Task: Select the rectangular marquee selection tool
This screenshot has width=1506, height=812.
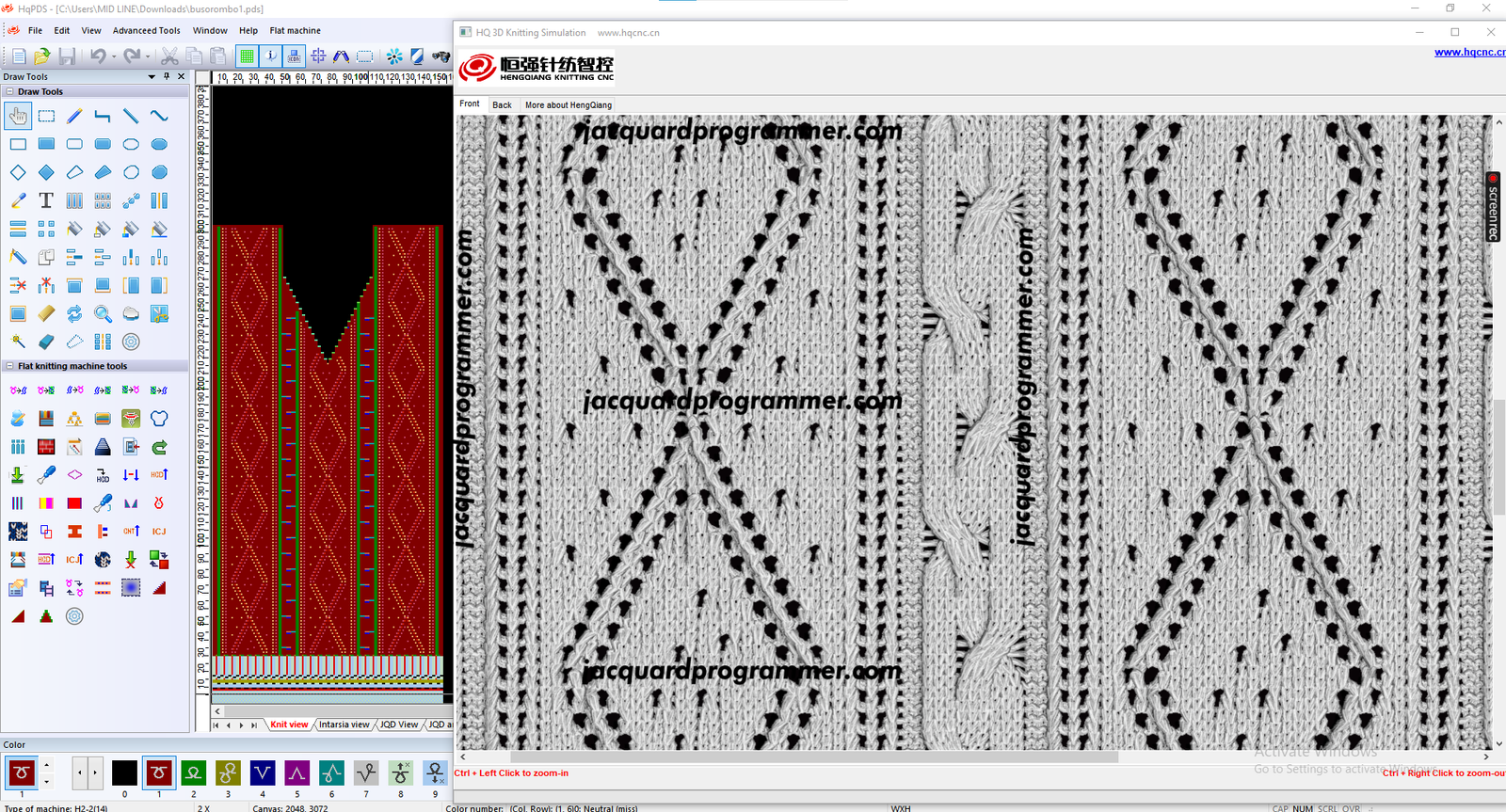Action: [x=46, y=116]
